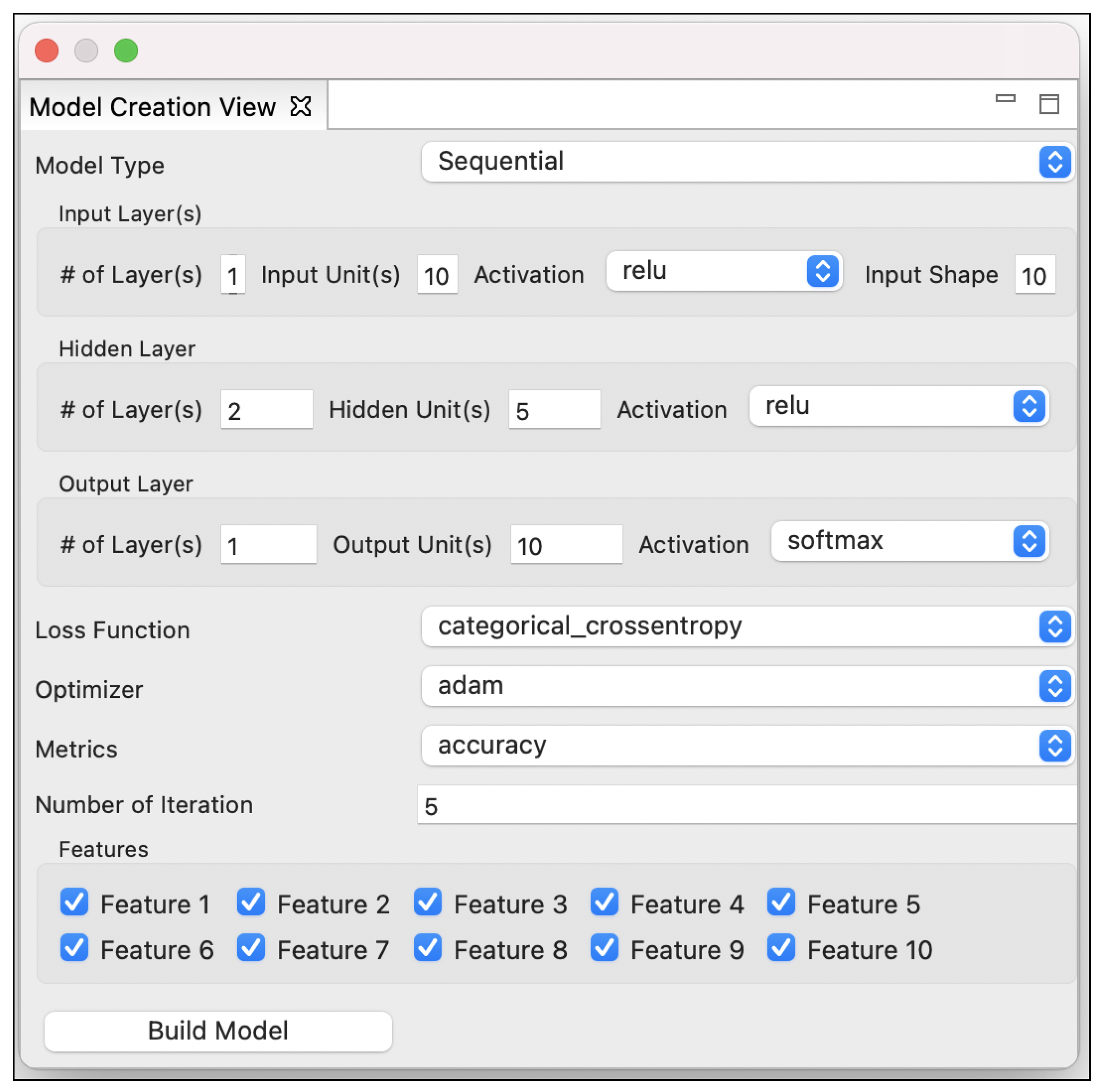
Task: Maximize the view panel using its icon
Action: click(1049, 105)
